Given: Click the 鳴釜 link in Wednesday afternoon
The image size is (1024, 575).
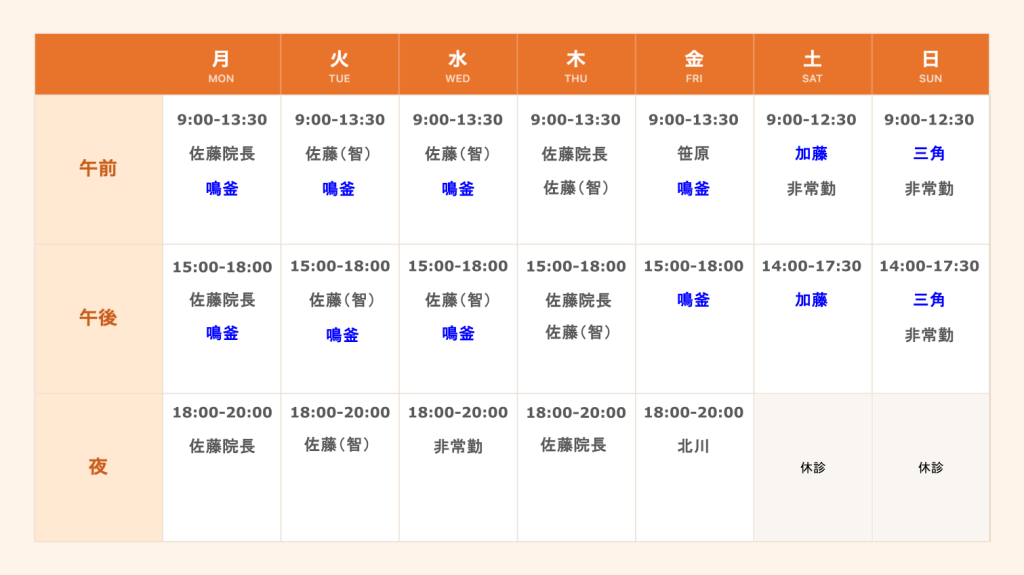Looking at the screenshot, I should click(x=458, y=333).
